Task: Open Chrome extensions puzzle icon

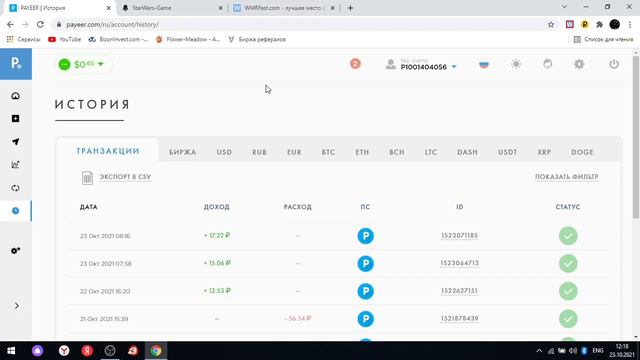Action: 599,24
